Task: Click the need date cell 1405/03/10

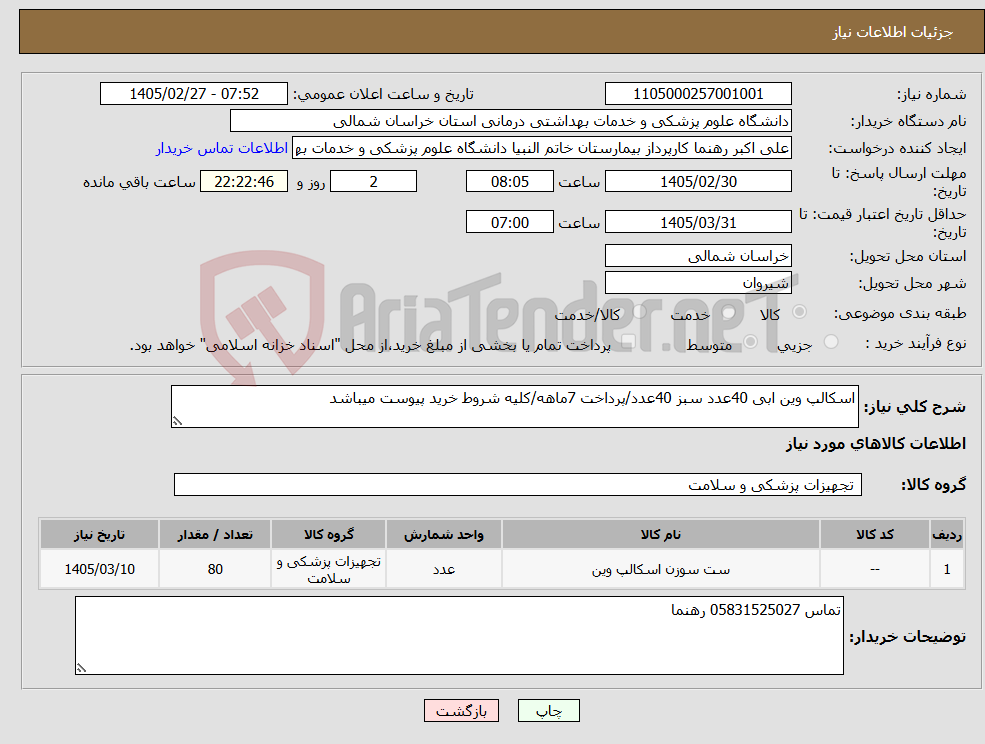Action: coord(99,569)
